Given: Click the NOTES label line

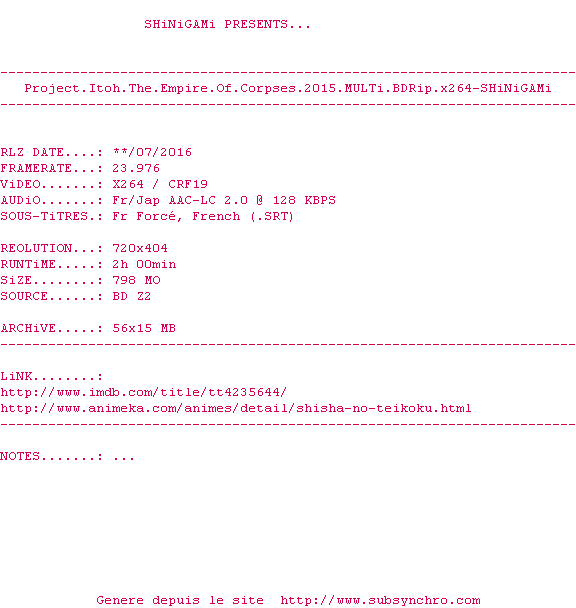Looking at the screenshot, I should click(67, 456).
